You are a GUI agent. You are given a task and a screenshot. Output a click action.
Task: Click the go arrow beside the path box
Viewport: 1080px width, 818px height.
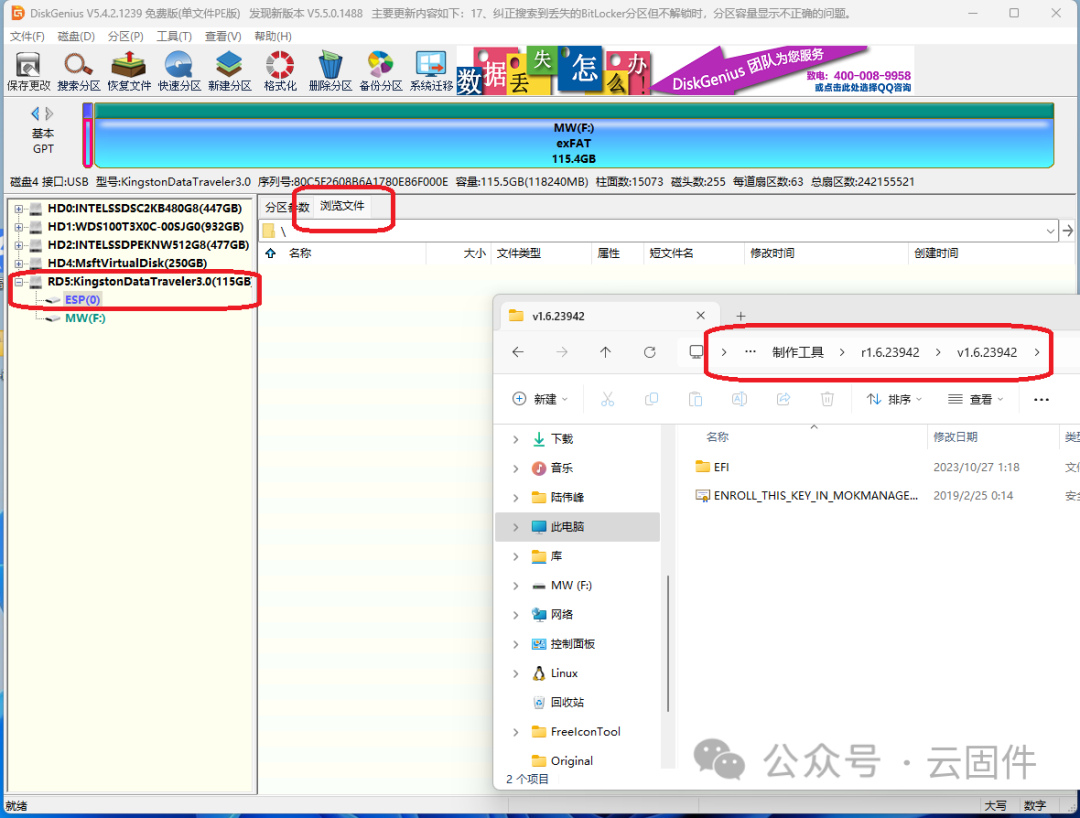tap(1068, 231)
